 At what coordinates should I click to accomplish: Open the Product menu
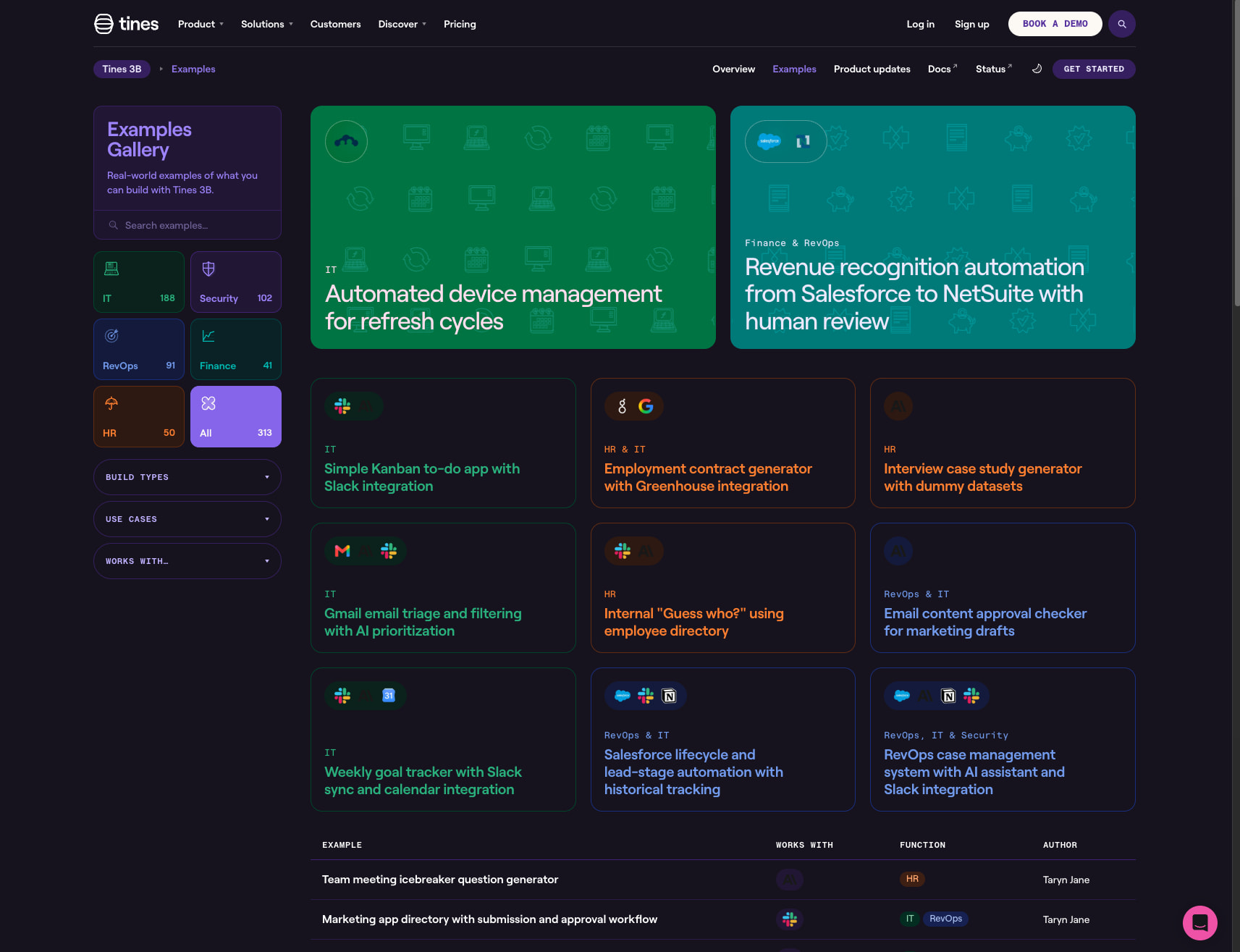[x=201, y=24]
